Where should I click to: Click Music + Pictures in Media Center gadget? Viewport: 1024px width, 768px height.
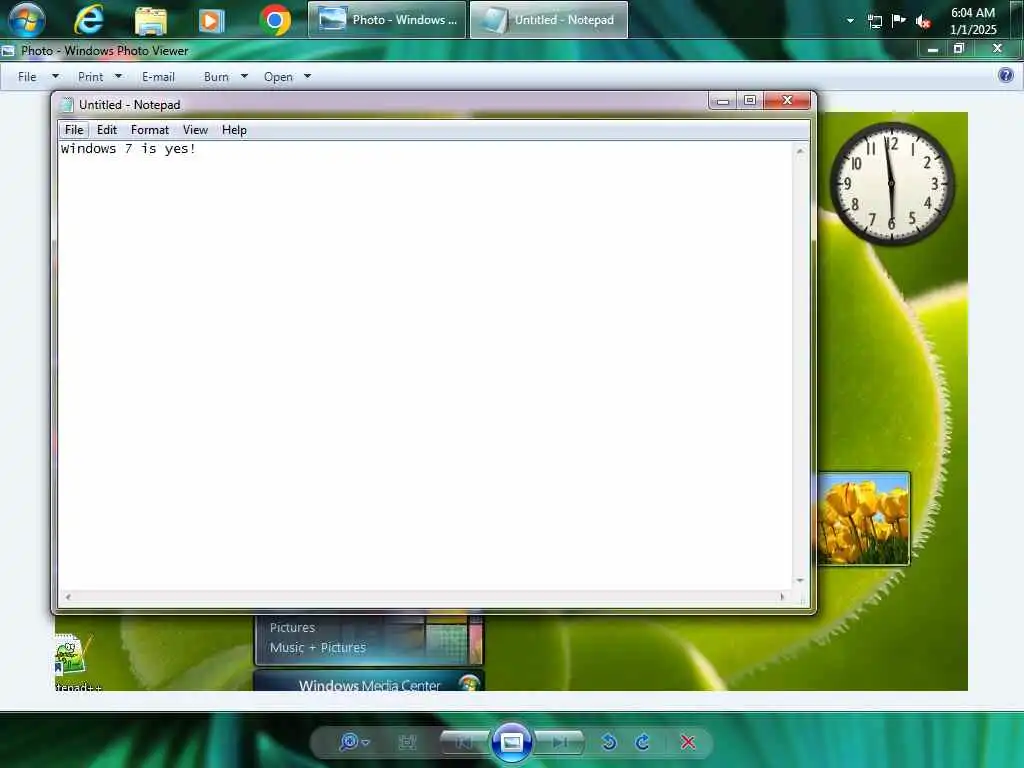pos(318,648)
